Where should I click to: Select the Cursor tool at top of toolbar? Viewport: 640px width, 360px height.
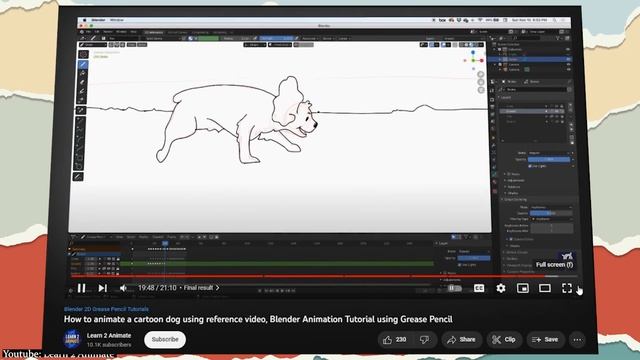(x=83, y=54)
